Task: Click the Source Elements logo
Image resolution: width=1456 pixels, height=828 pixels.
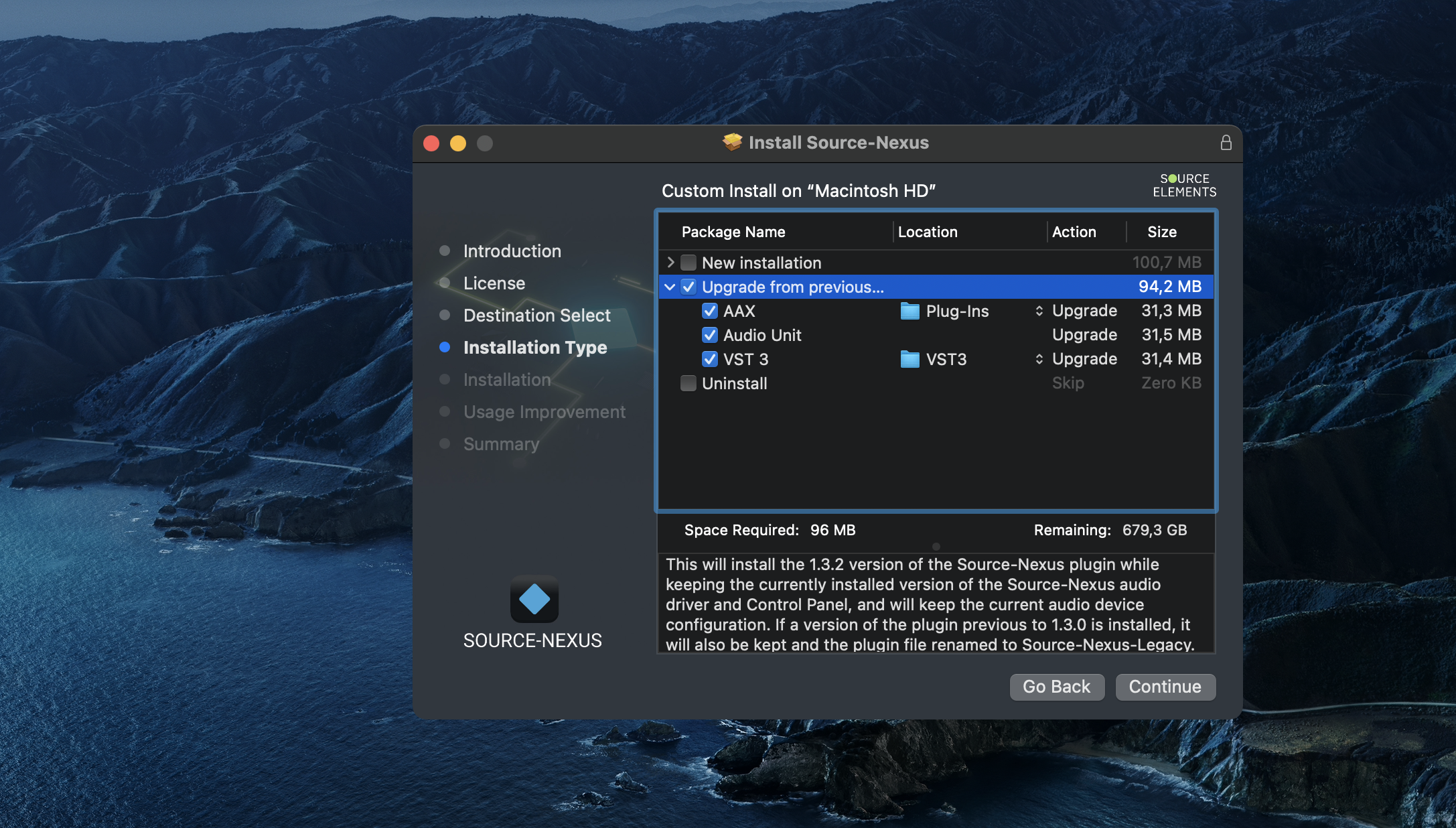Action: (x=1184, y=186)
